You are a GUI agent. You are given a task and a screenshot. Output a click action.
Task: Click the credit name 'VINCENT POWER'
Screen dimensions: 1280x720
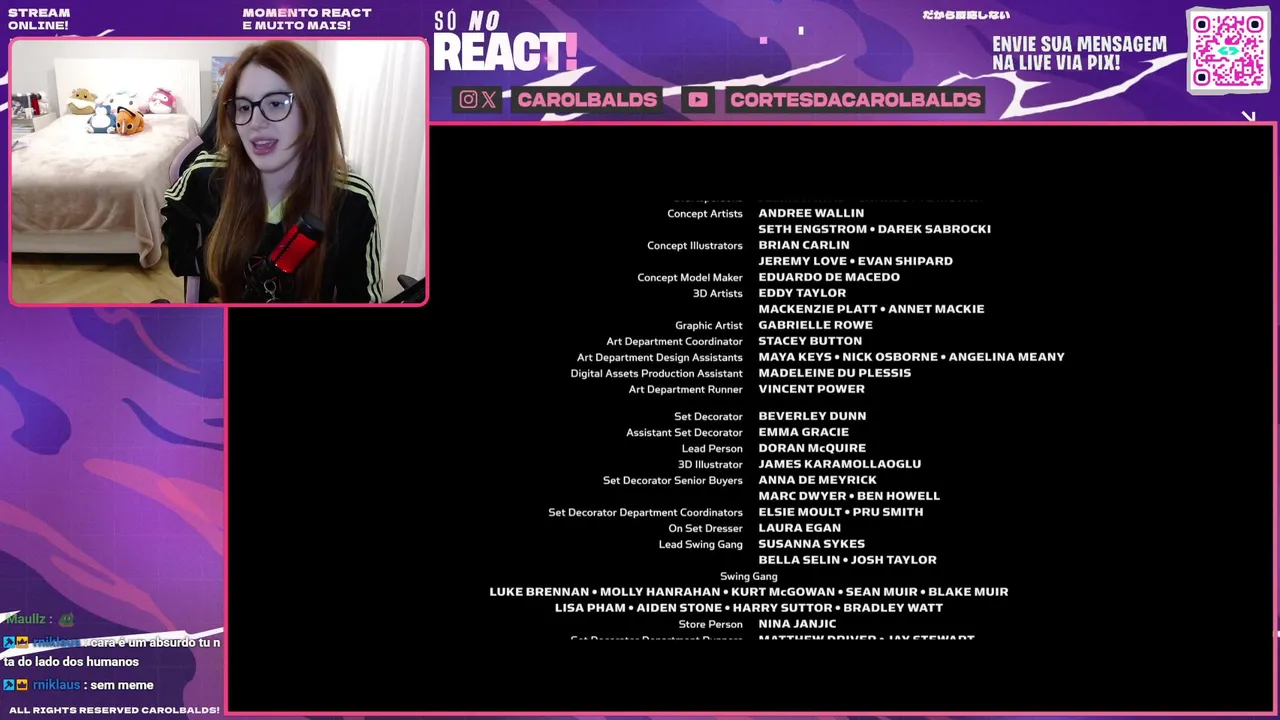click(811, 389)
